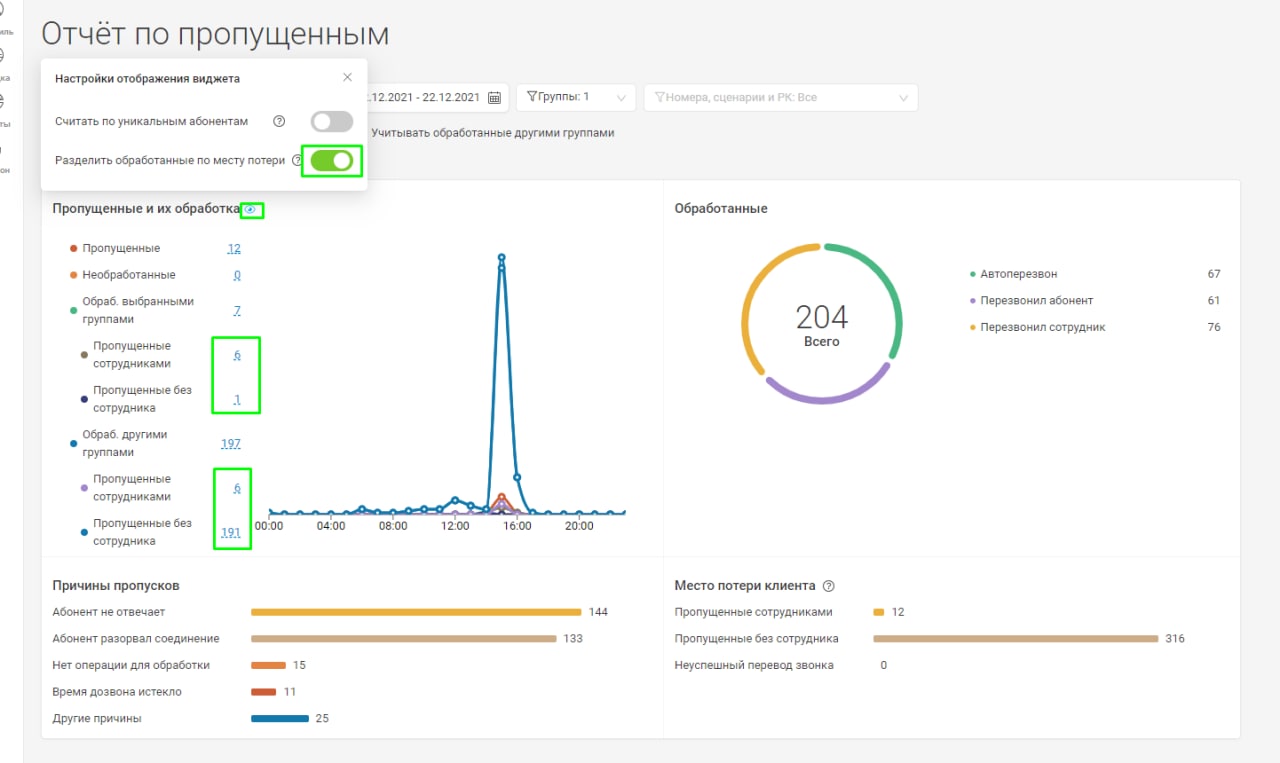Click the value '67' next to Автоперезвон
The height and width of the screenshot is (763, 1280).
1214,274
